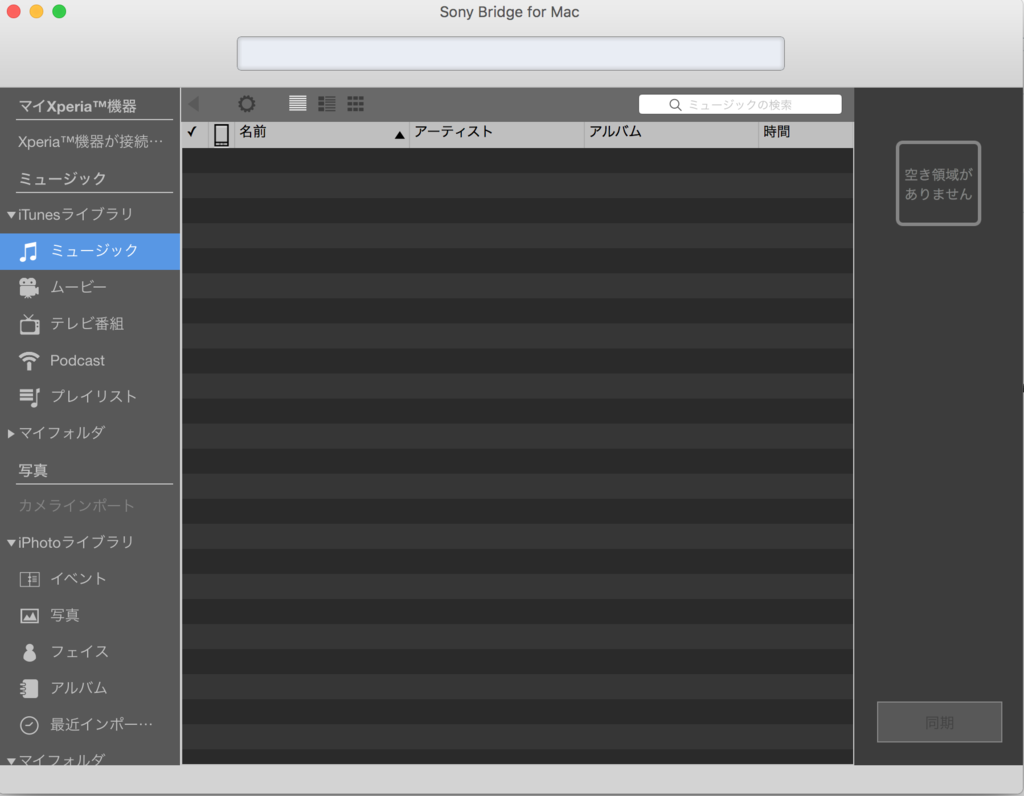The height and width of the screenshot is (796, 1024).
Task: Select the Podcast antenna icon
Action: [x=29, y=361]
